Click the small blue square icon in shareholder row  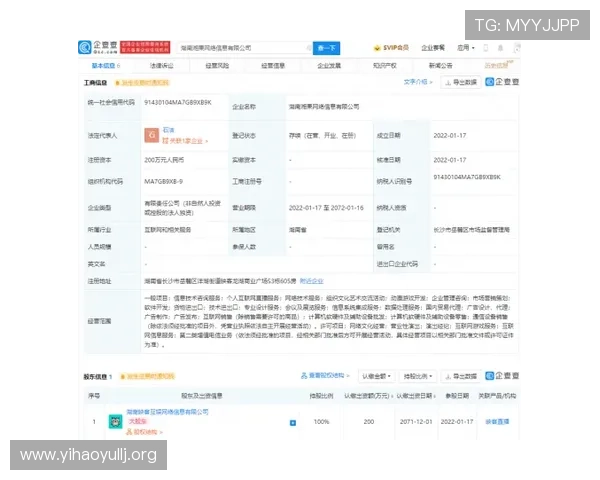[293, 423]
